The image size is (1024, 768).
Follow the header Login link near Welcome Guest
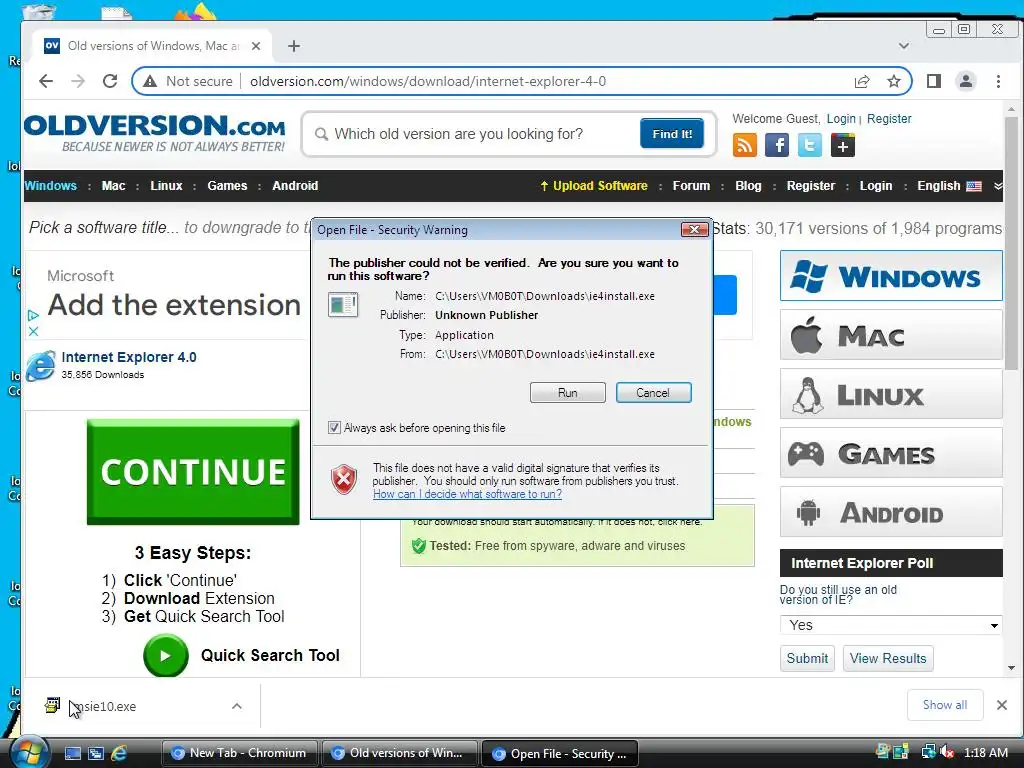point(841,119)
